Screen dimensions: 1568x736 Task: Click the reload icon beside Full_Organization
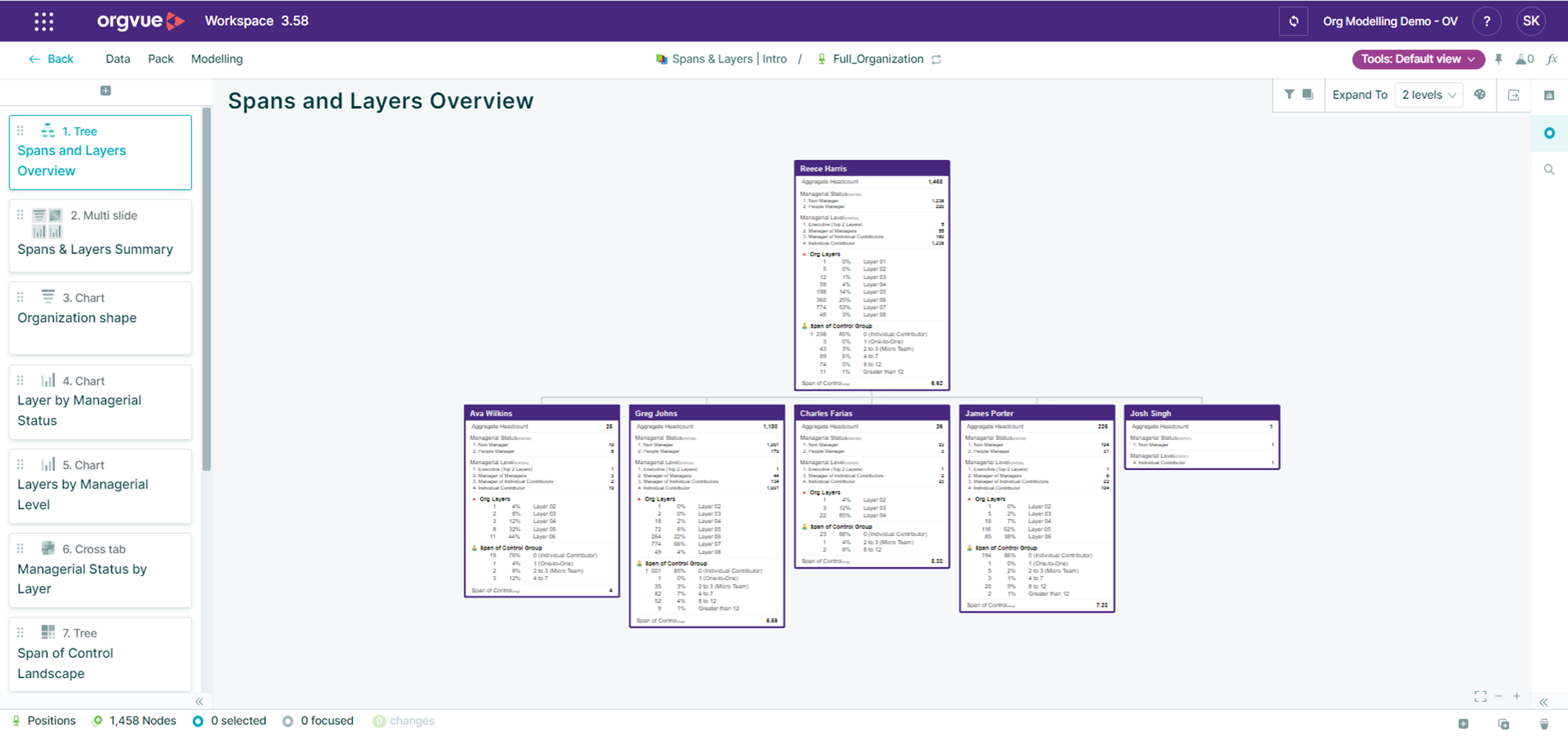tap(936, 60)
